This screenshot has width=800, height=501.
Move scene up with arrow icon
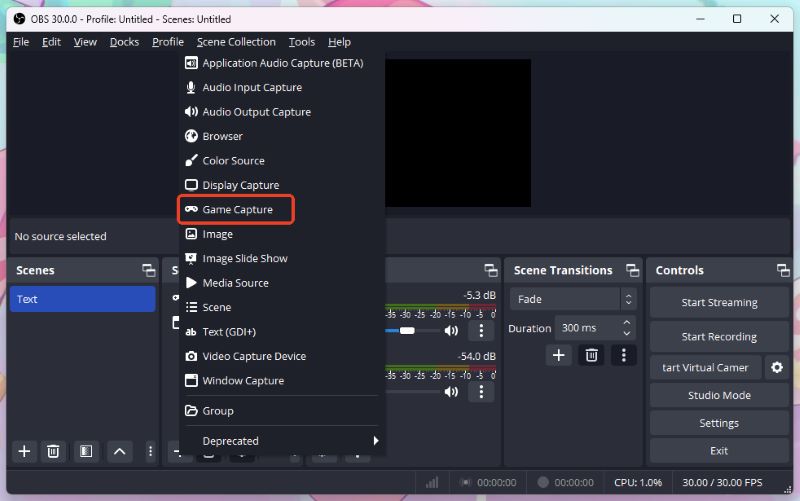119,452
